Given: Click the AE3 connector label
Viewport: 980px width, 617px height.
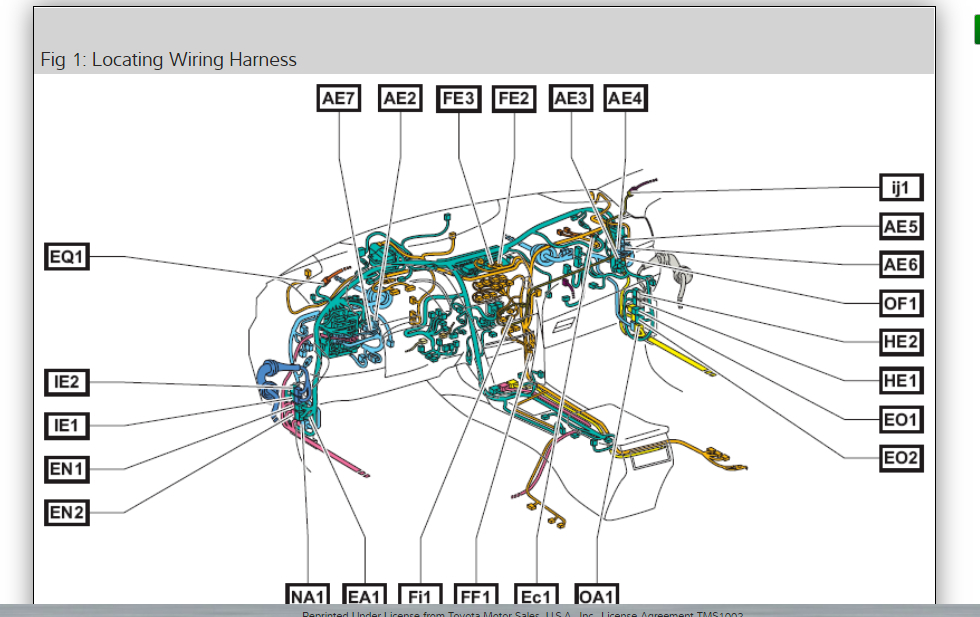Looking at the screenshot, I should [x=571, y=99].
